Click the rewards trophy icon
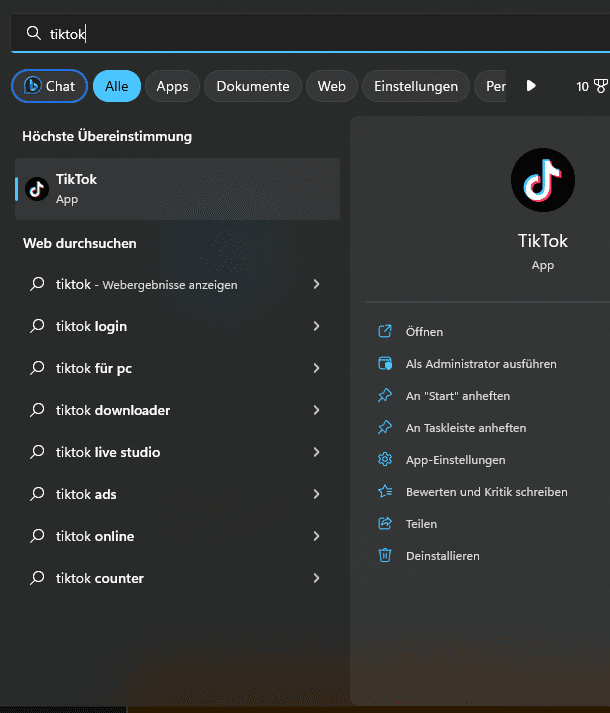Screen dimensions: 610x713 coord(600,86)
